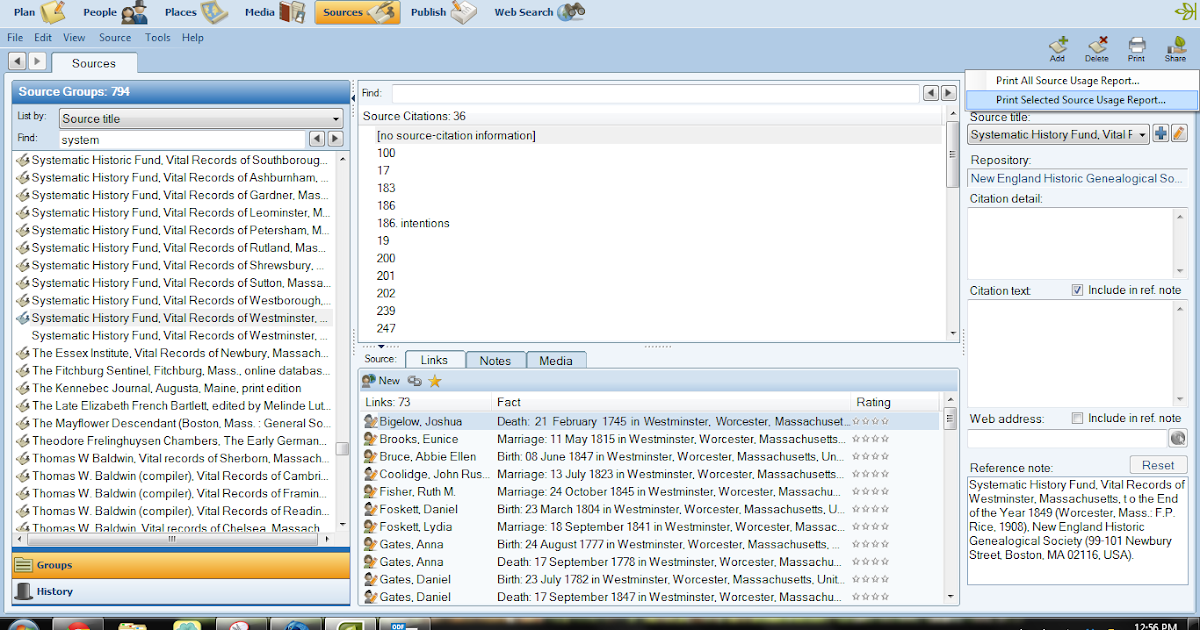1200x630 pixels.
Task: Open the Source menu
Action: point(115,38)
